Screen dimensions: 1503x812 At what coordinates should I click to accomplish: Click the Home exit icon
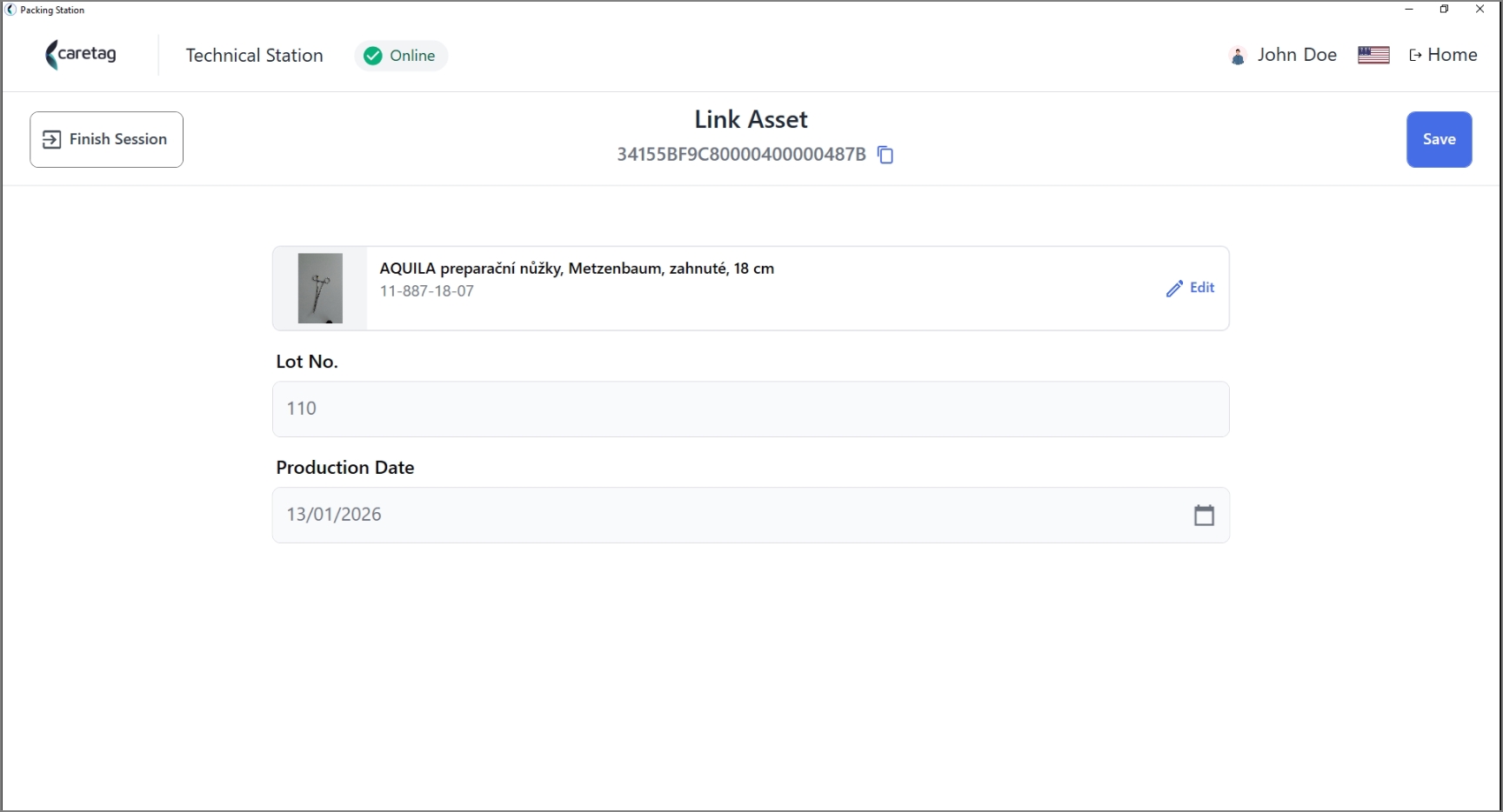click(1415, 55)
